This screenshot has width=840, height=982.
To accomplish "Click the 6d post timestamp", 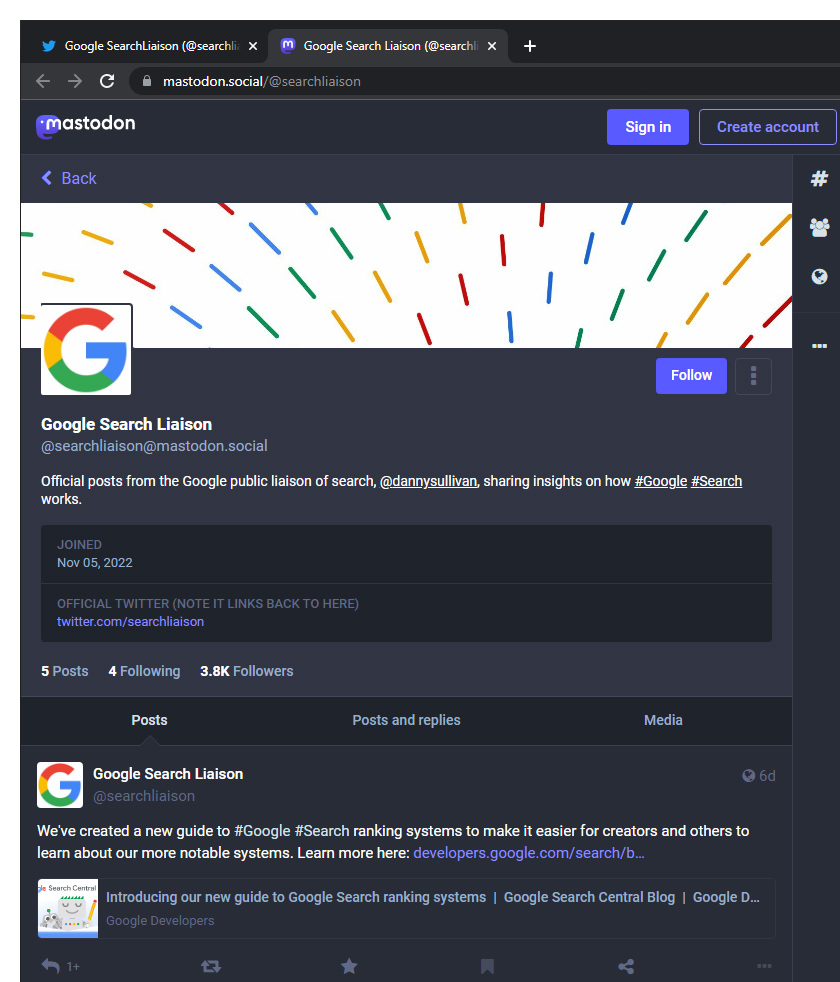I will click(x=767, y=776).
